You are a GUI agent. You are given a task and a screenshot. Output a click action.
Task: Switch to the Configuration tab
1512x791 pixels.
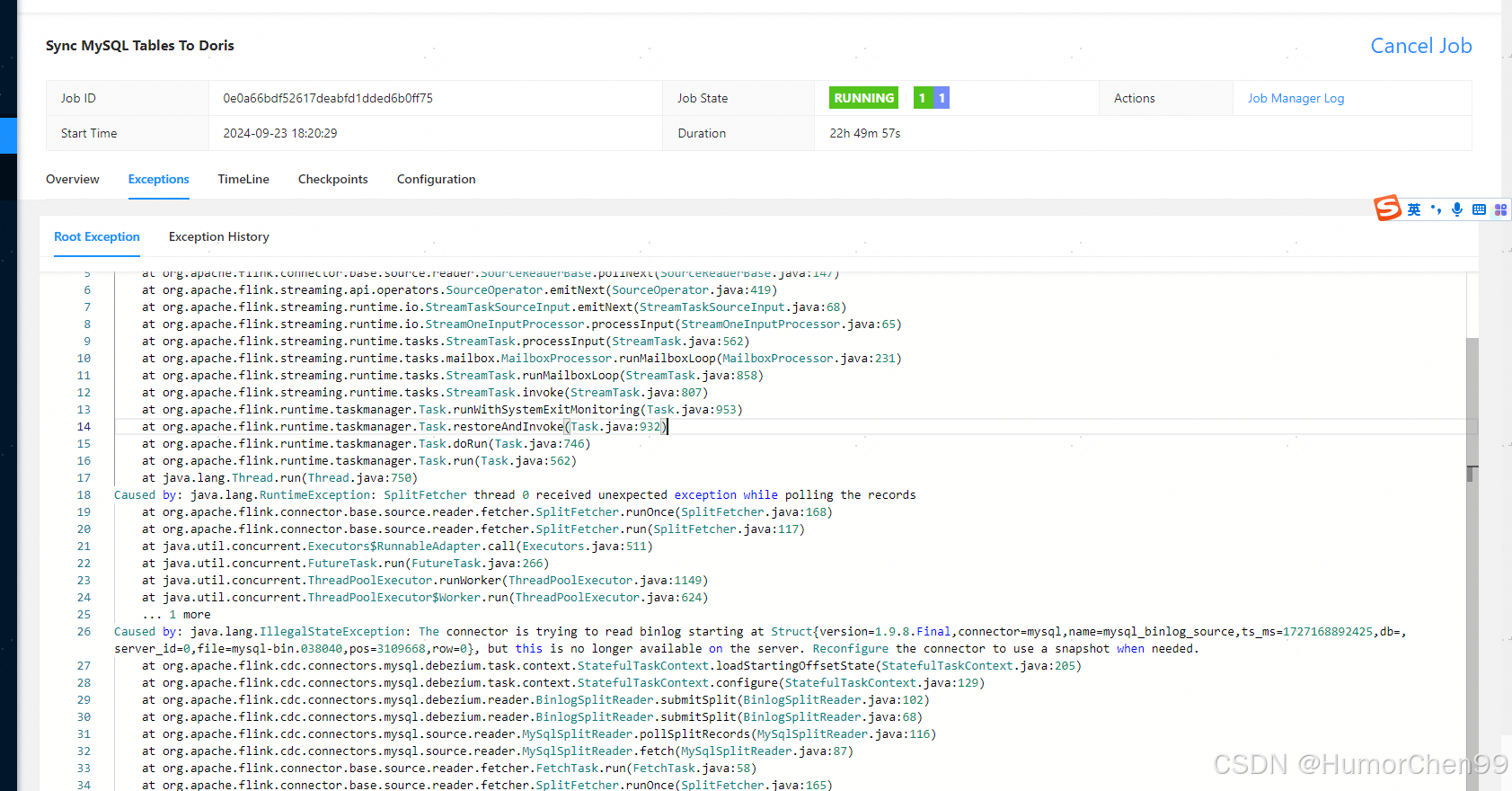click(x=437, y=179)
